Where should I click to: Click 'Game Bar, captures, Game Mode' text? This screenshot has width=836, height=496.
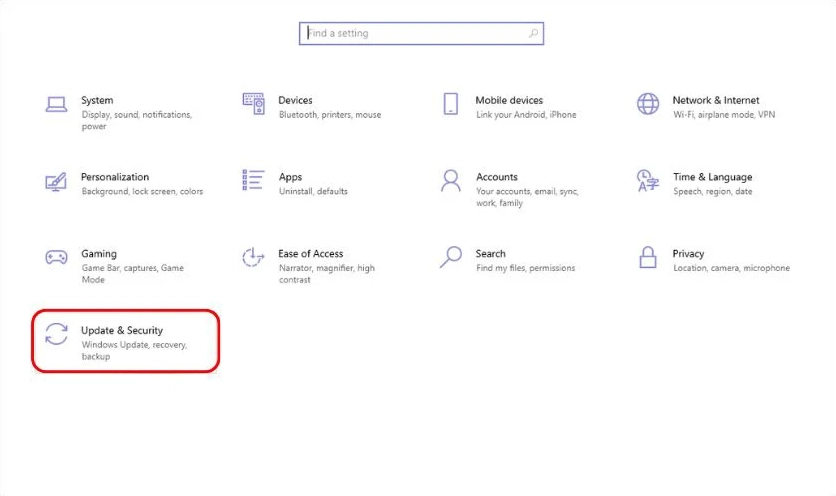tap(132, 274)
